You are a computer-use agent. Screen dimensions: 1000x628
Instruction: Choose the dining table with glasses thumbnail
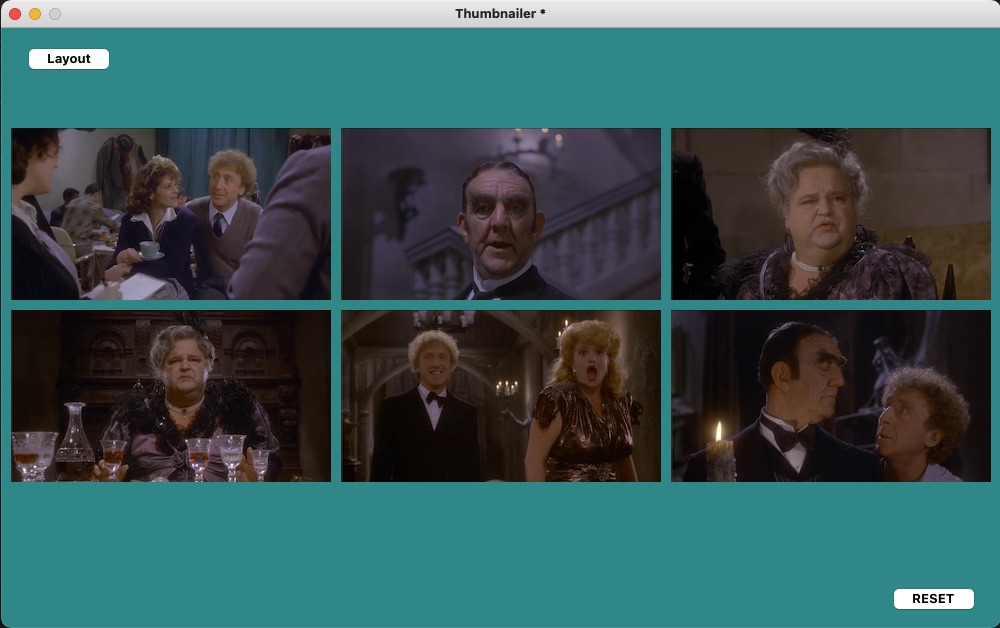(x=171, y=396)
